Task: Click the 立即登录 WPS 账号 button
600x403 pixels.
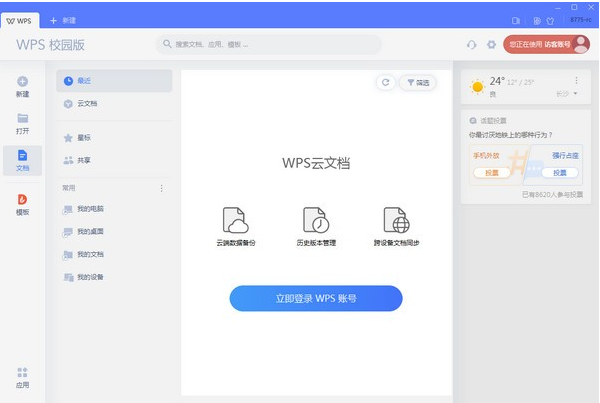Action: click(x=316, y=299)
